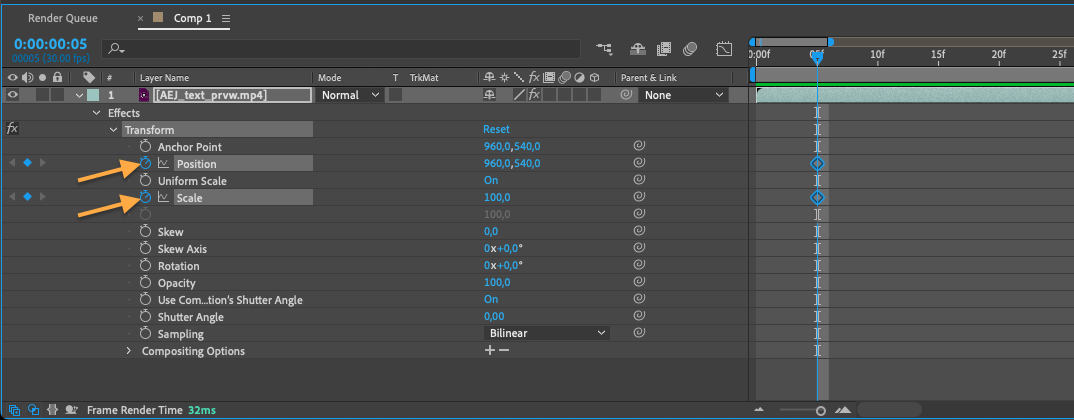Click the layer search field
This screenshot has width=1074, height=420.
tap(341, 49)
